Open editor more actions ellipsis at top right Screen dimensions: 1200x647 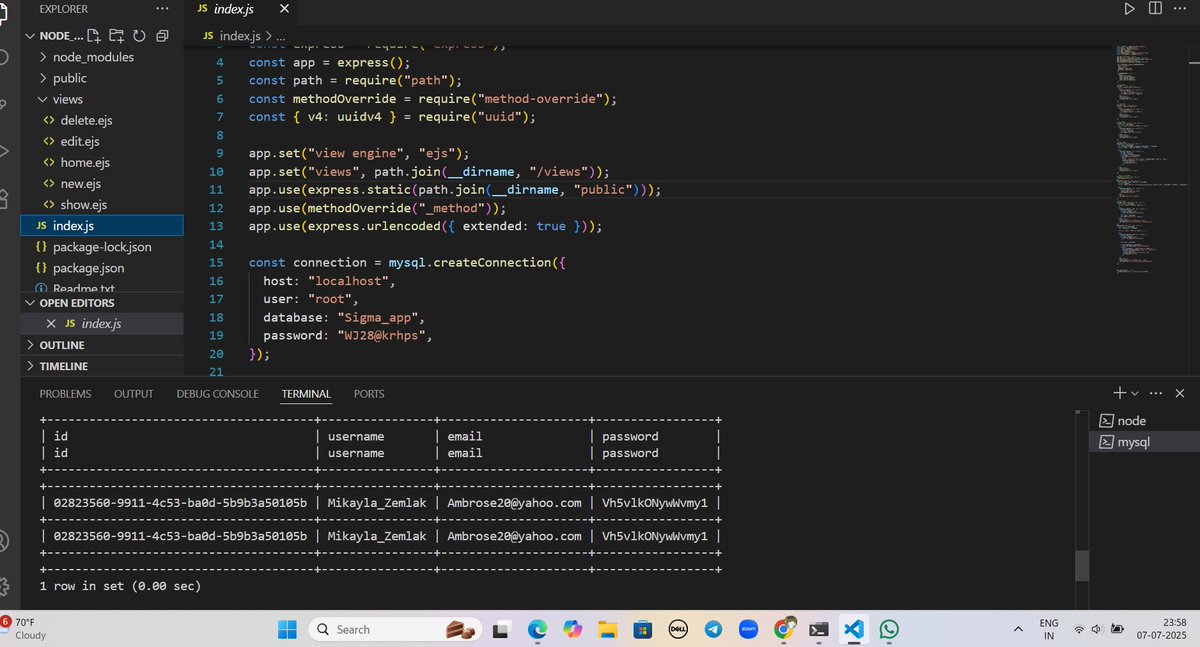click(1180, 9)
